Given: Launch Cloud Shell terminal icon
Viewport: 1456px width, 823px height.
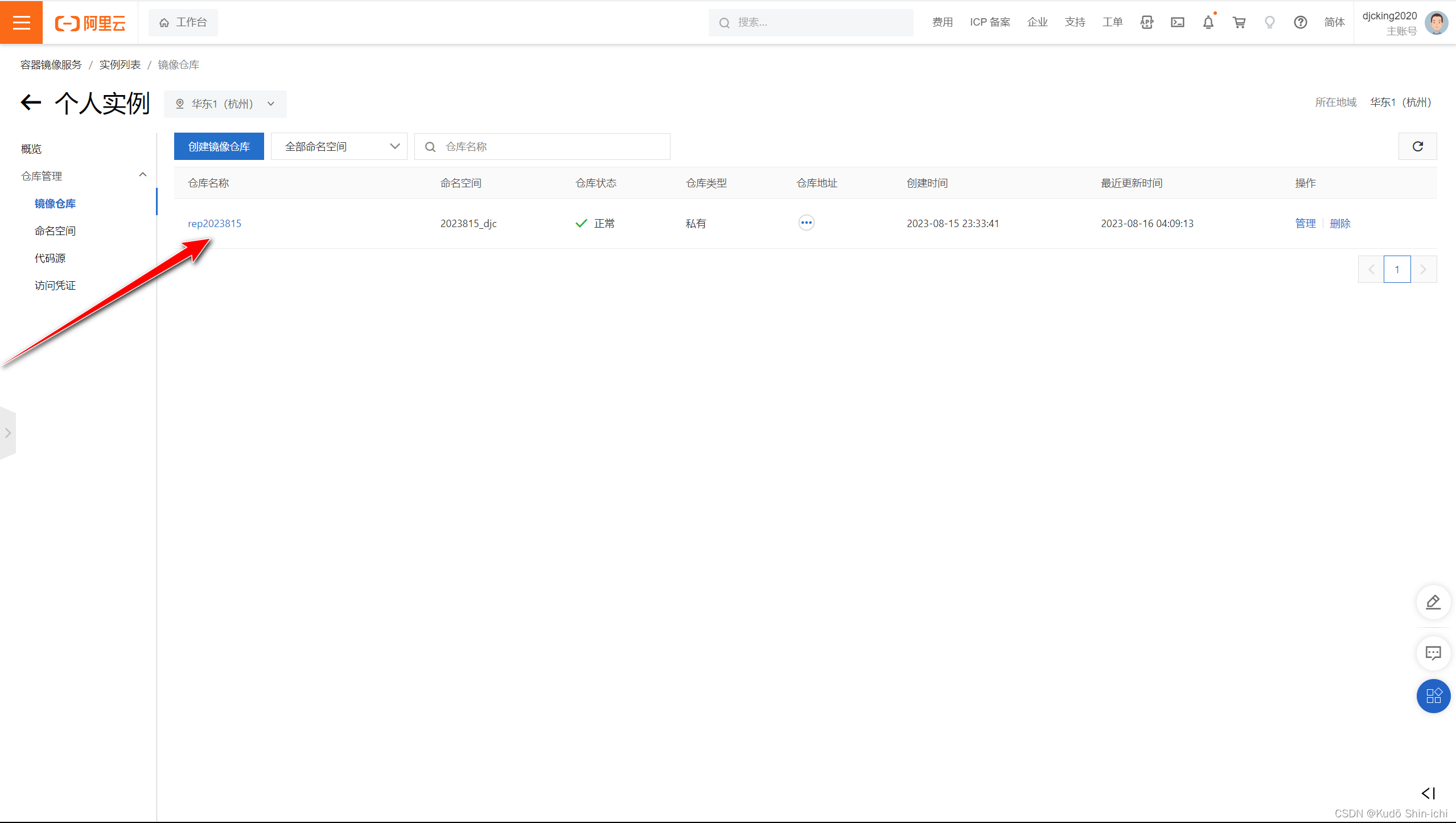Looking at the screenshot, I should point(1177,22).
